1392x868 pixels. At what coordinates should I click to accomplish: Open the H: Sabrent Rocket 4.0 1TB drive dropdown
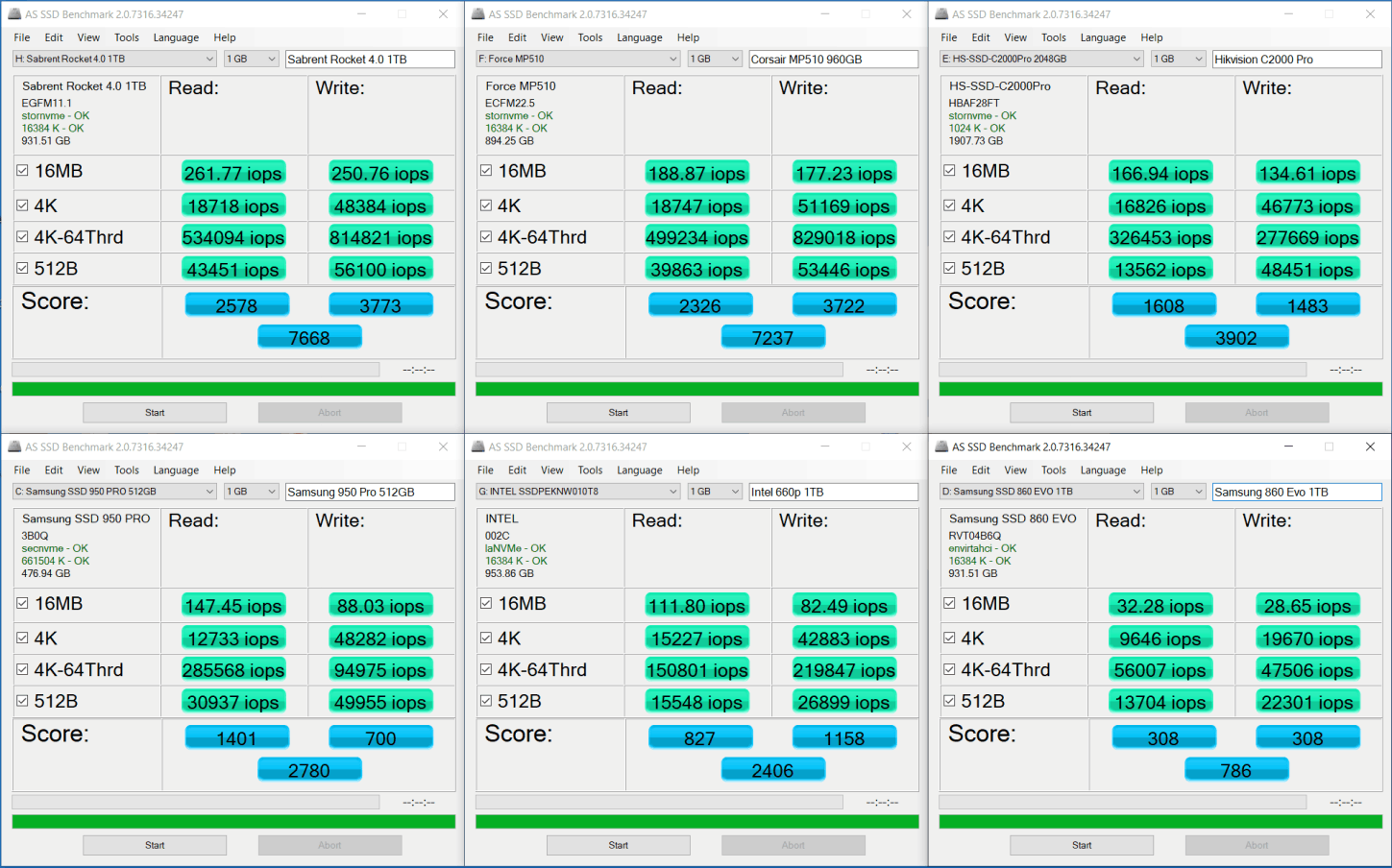(115, 59)
